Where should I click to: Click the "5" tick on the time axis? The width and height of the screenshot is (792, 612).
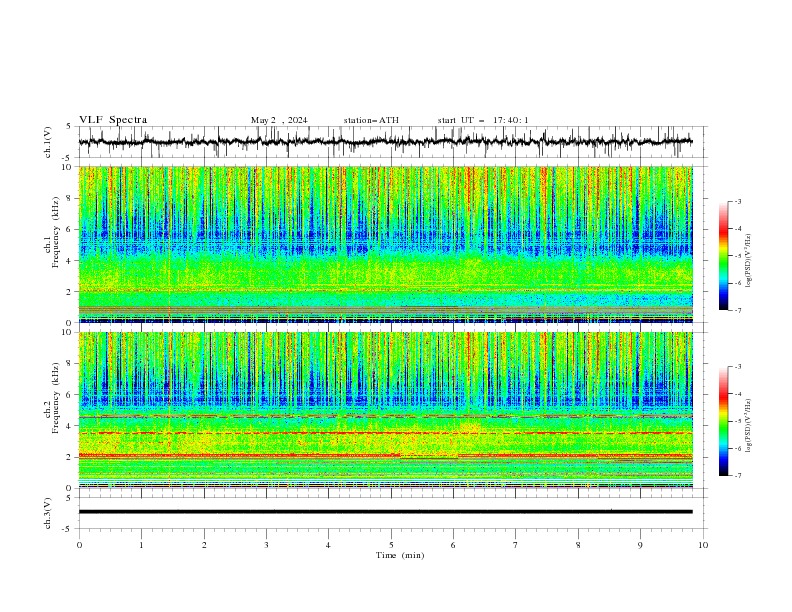click(x=391, y=545)
